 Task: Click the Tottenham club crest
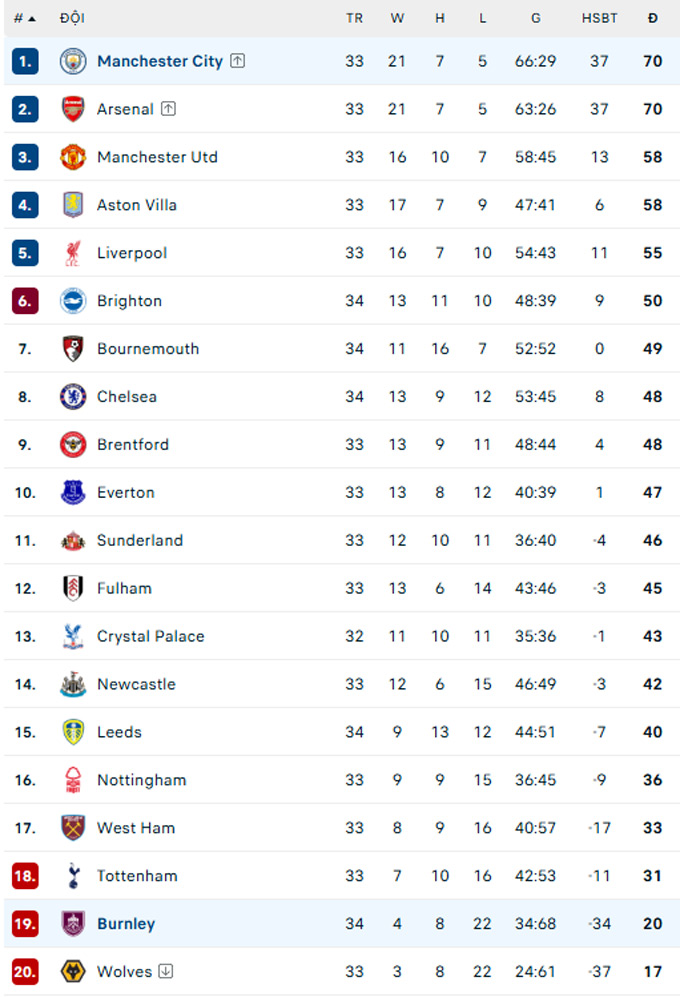pos(73,876)
